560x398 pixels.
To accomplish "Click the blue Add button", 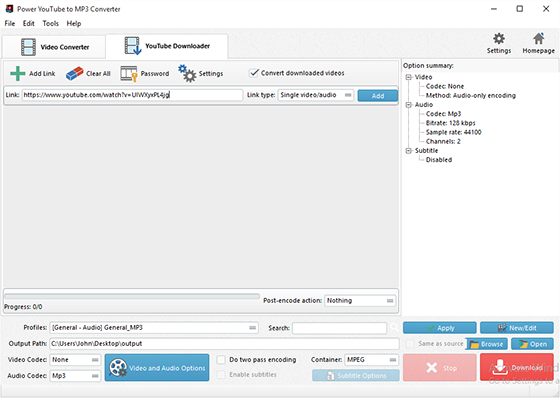I will coord(378,95).
